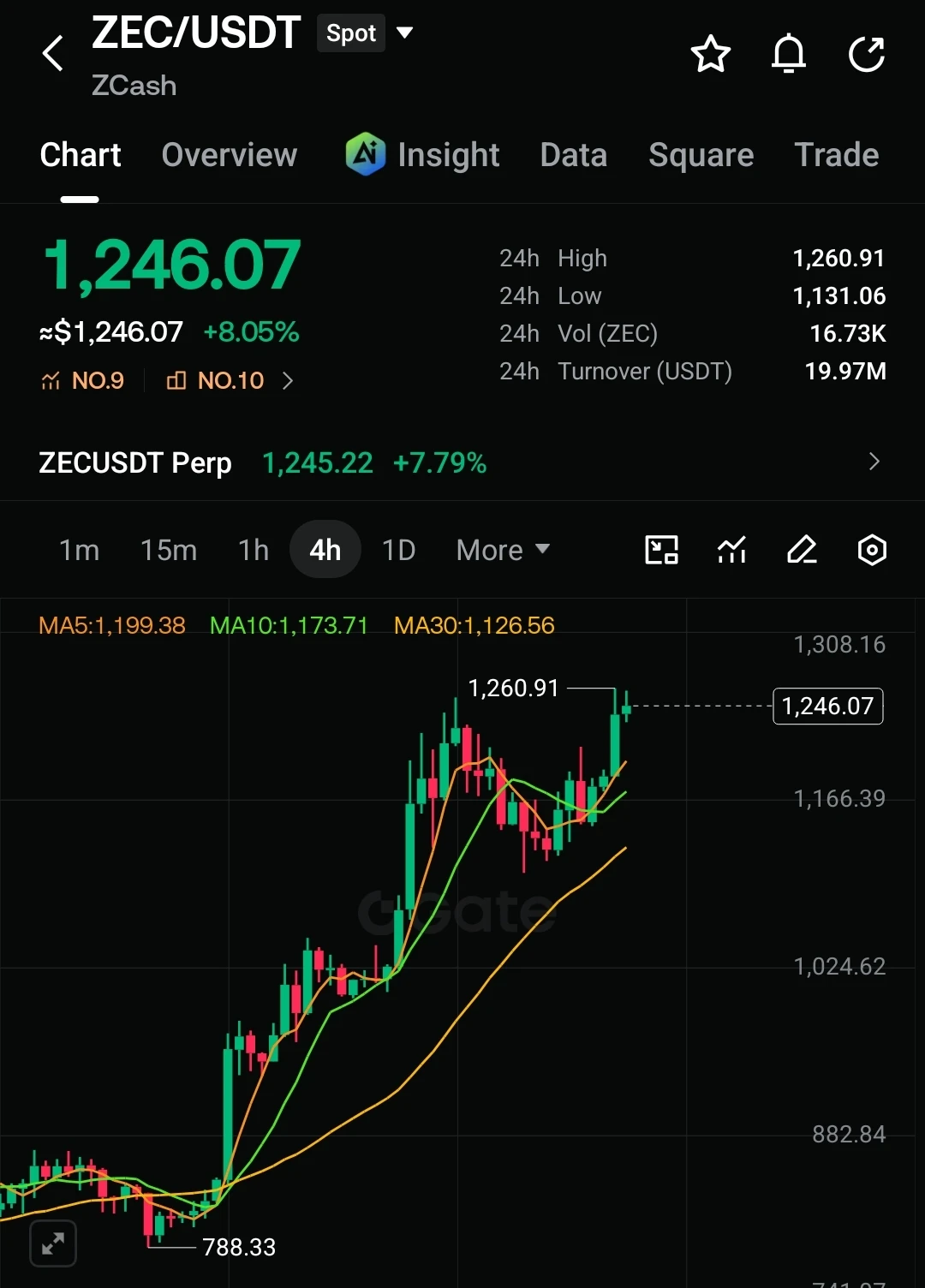Open the More timeframes dropdown
The height and width of the screenshot is (1288, 925).
pyautogui.click(x=503, y=550)
